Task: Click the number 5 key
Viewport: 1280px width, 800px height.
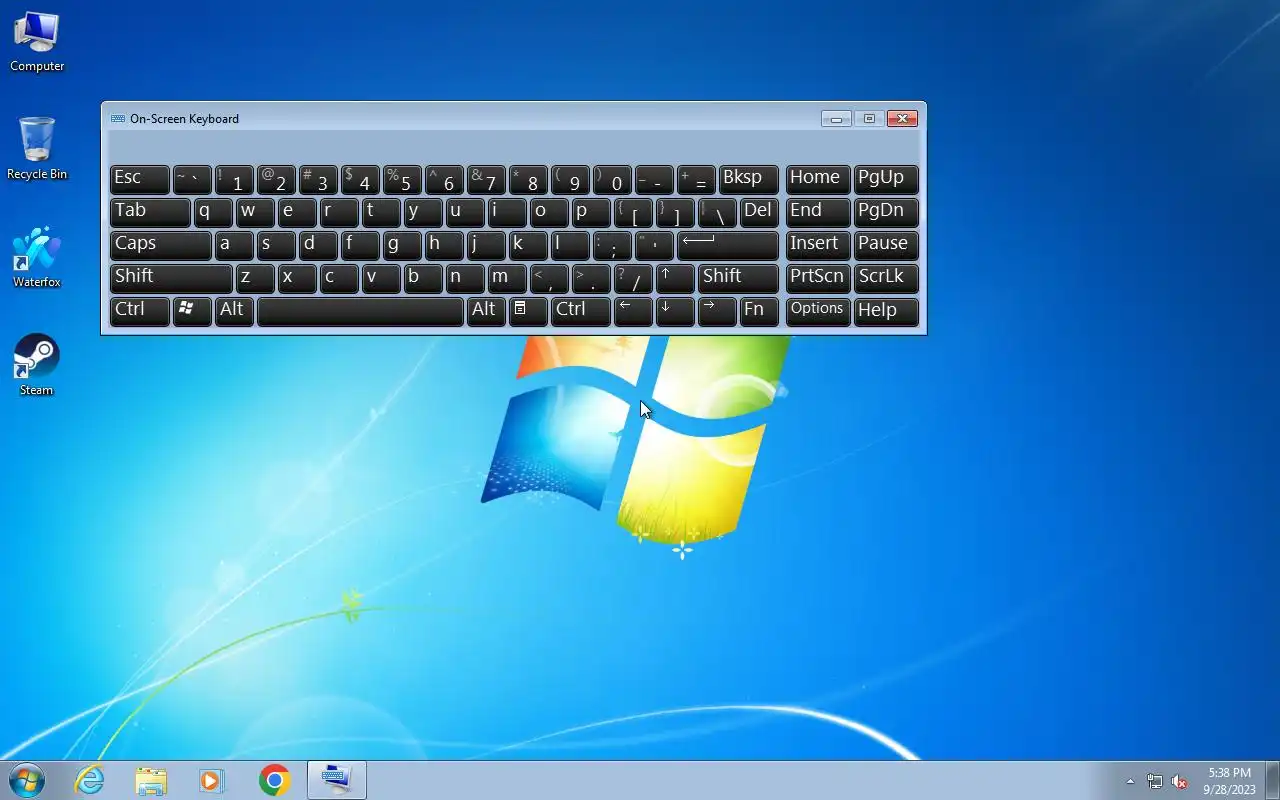Action: point(402,179)
